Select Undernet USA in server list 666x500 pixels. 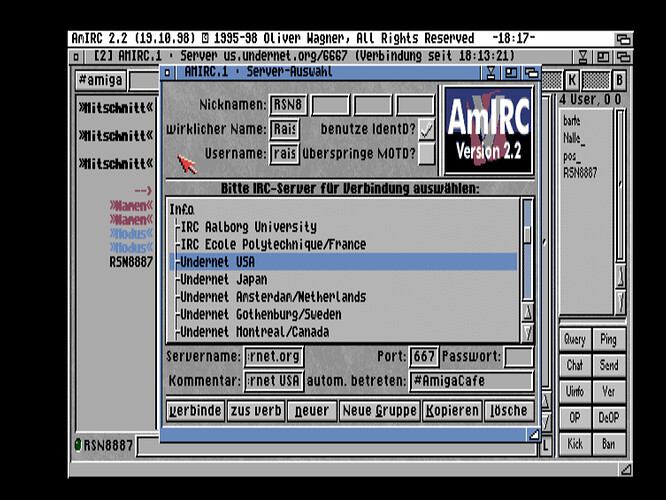click(x=343, y=262)
